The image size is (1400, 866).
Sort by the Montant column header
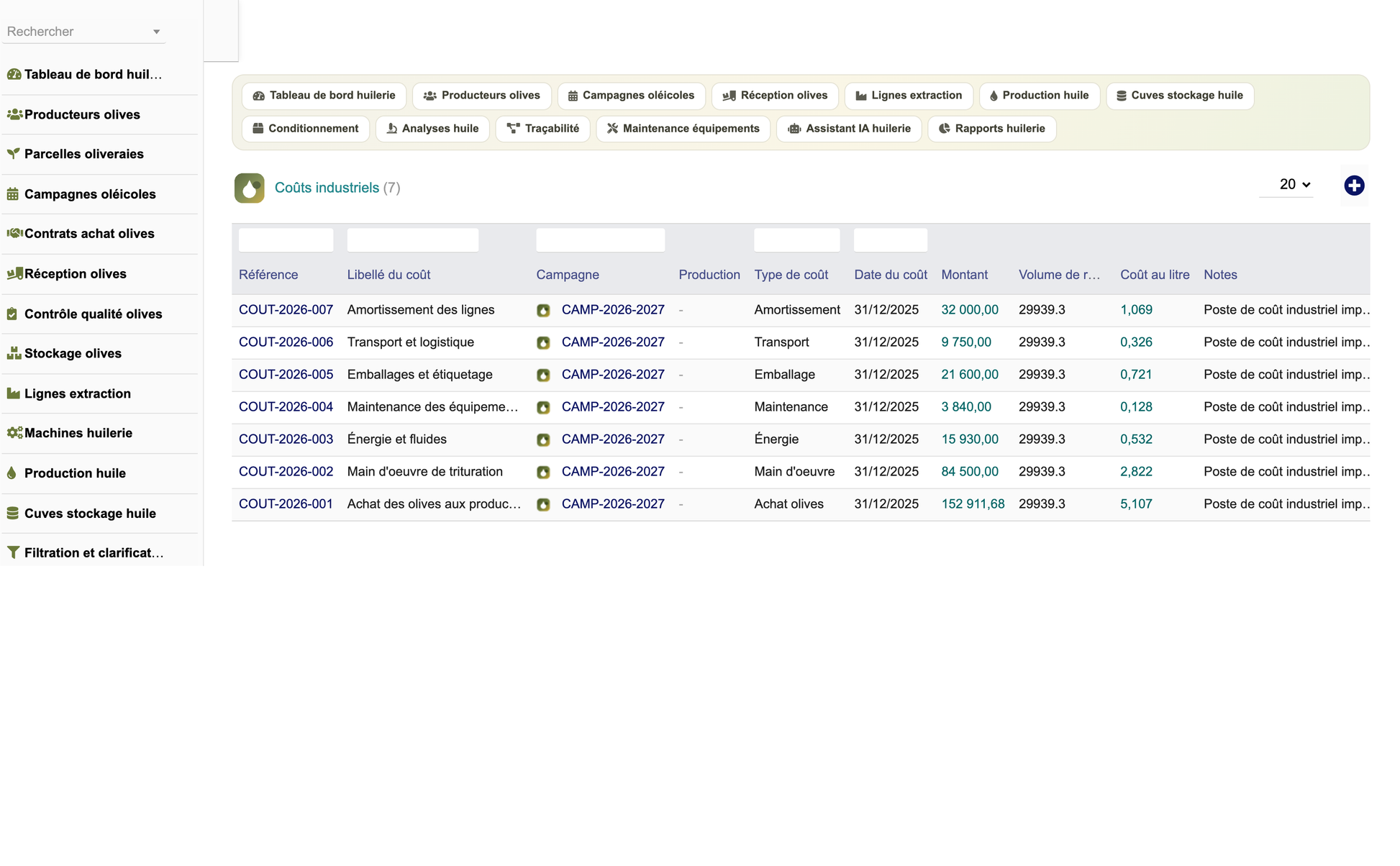pos(964,275)
